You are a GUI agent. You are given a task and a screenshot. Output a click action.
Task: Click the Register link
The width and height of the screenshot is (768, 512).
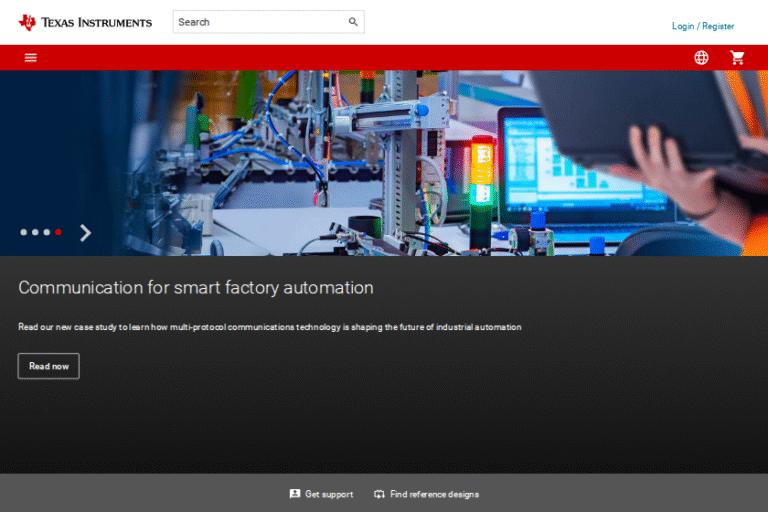(718, 26)
